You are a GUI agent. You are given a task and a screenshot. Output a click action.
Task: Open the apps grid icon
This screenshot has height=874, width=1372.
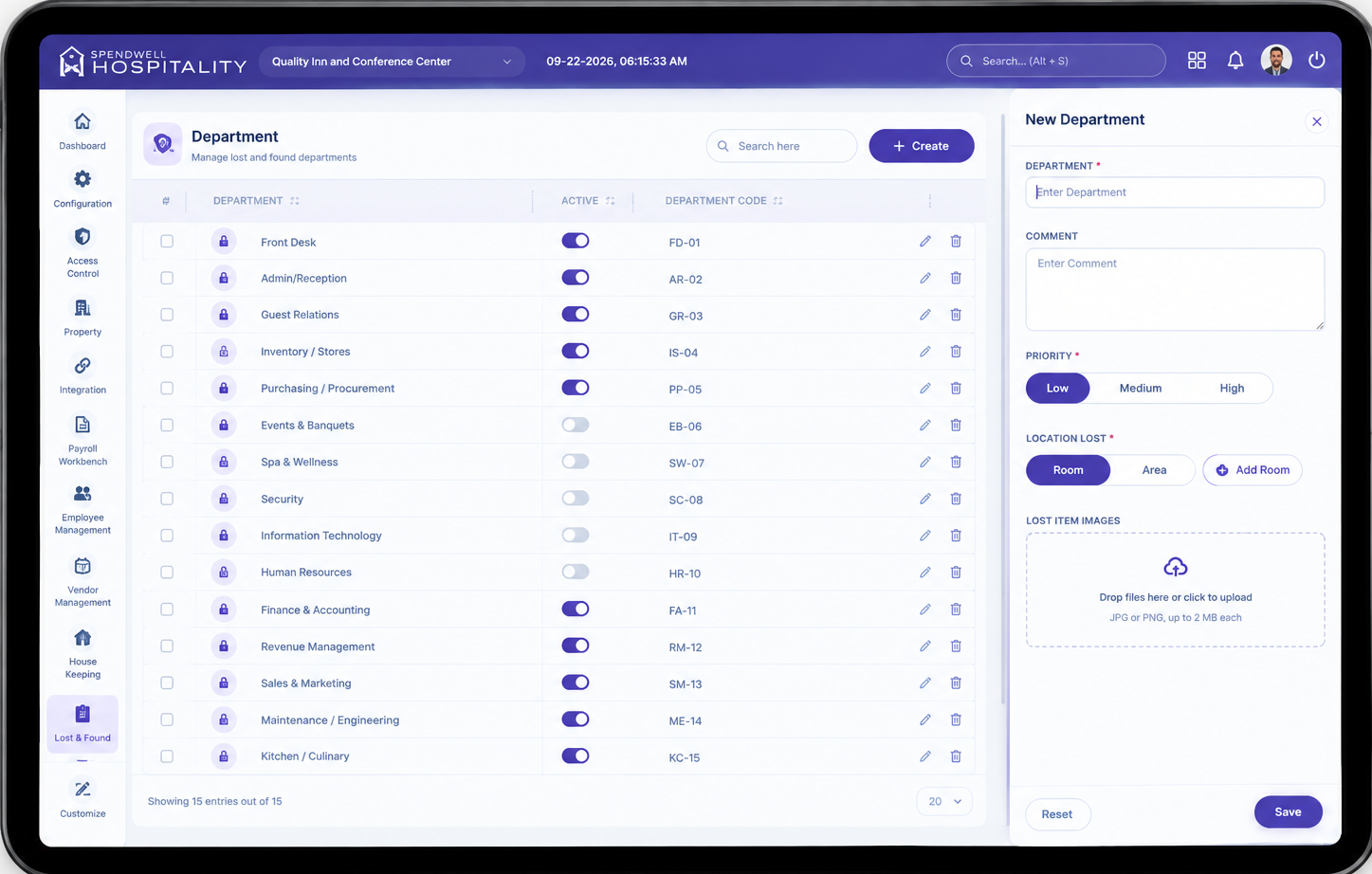1197,61
